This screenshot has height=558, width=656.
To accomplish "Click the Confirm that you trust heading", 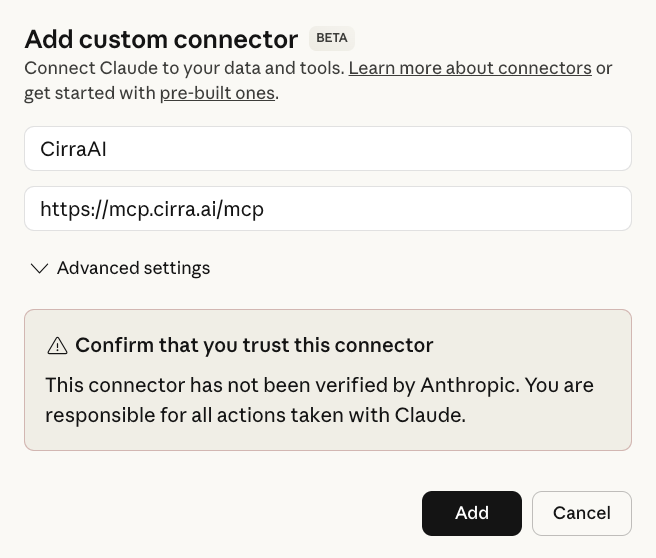I will click(254, 345).
